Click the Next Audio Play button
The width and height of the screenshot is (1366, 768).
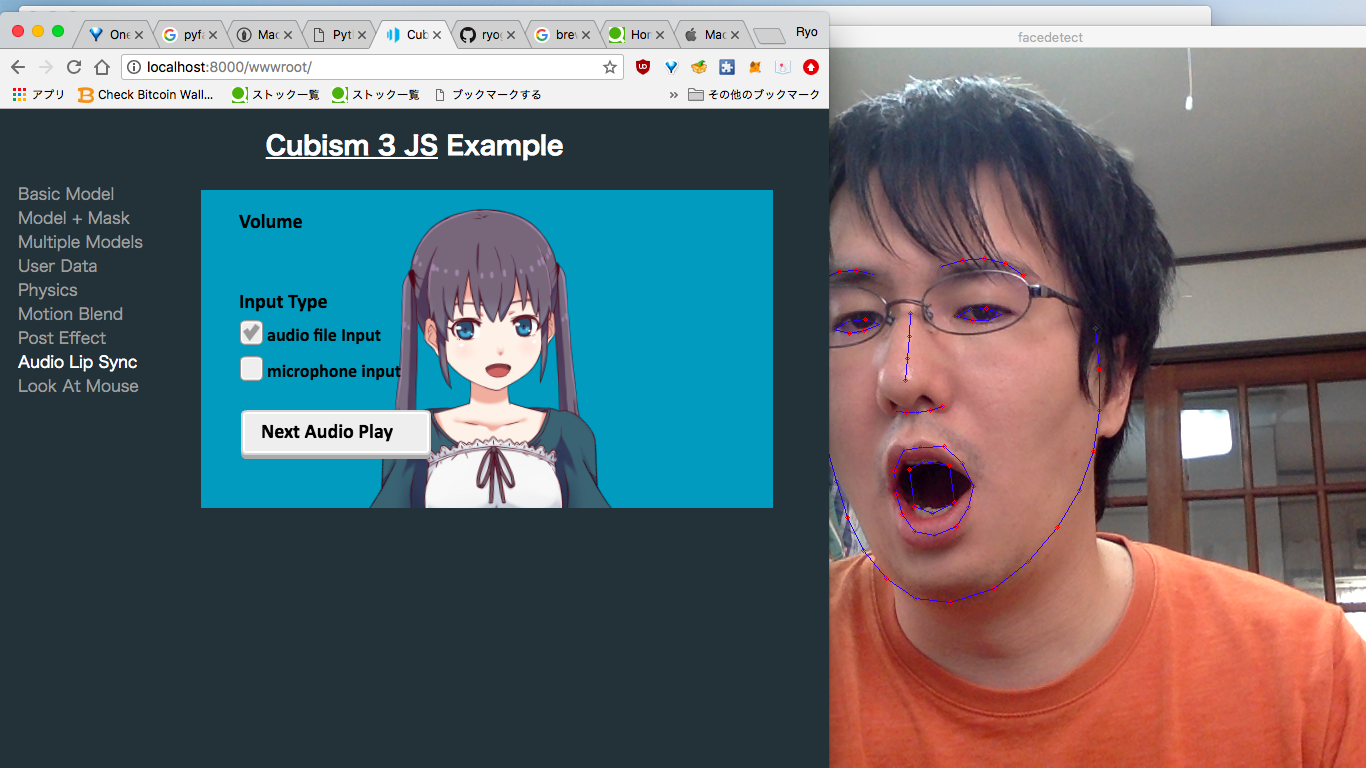tap(336, 433)
